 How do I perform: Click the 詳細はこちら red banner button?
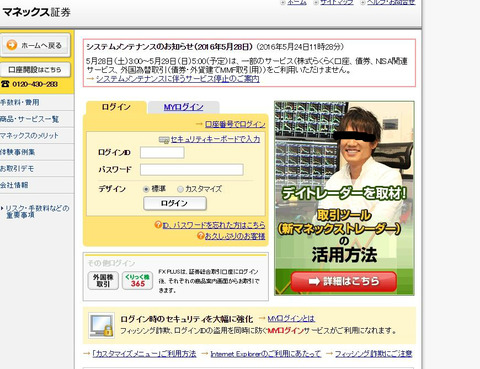[x=344, y=281]
